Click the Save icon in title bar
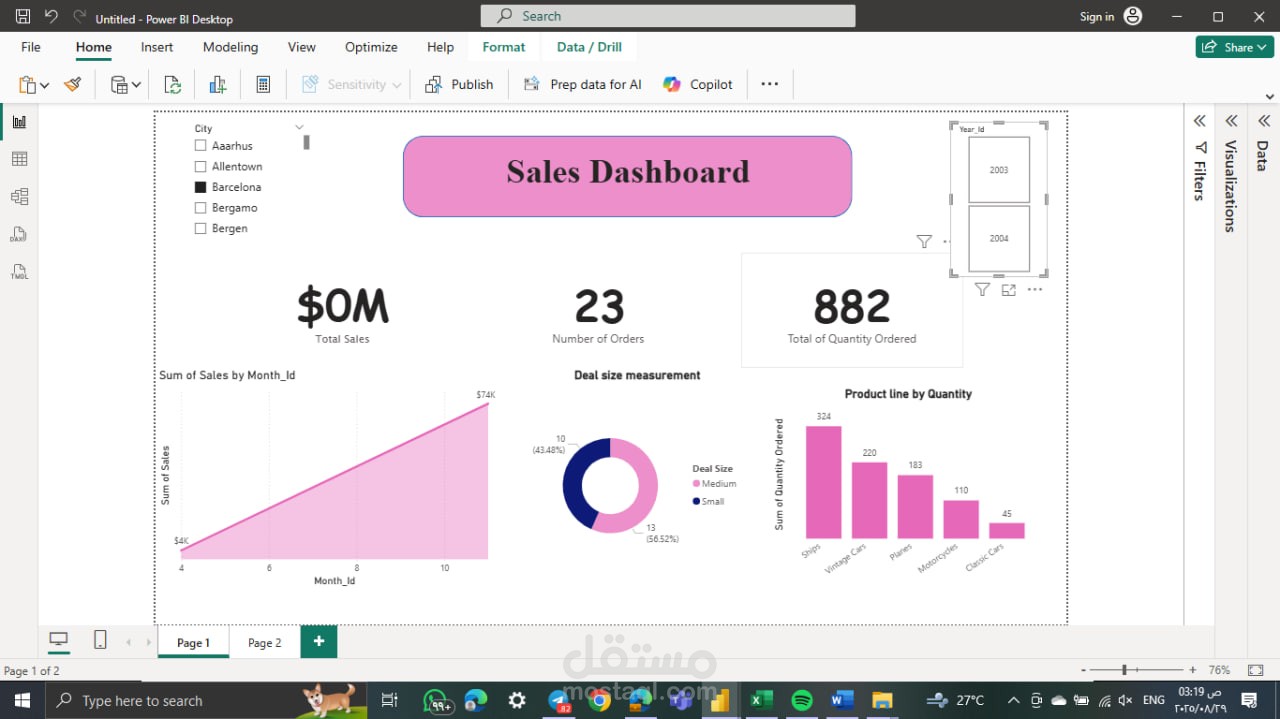The height and width of the screenshot is (719, 1280). [x=23, y=17]
